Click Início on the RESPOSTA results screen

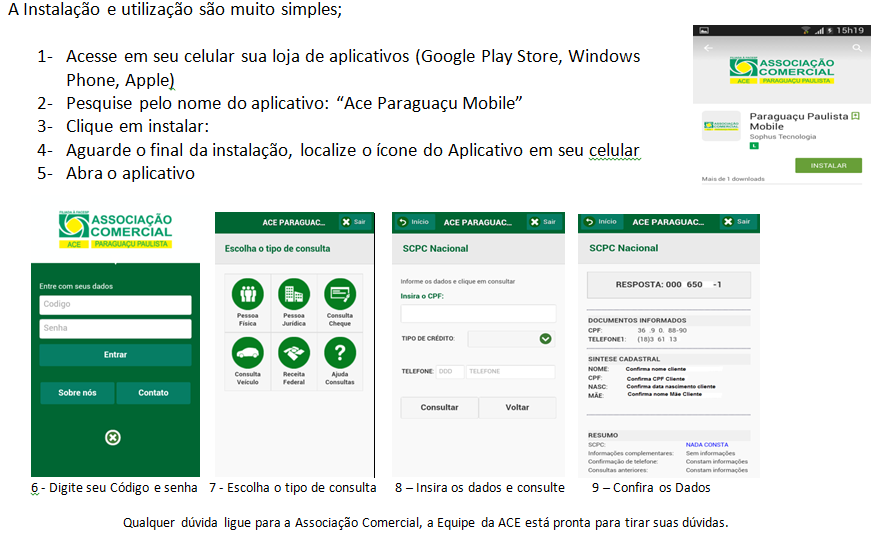click(601, 222)
